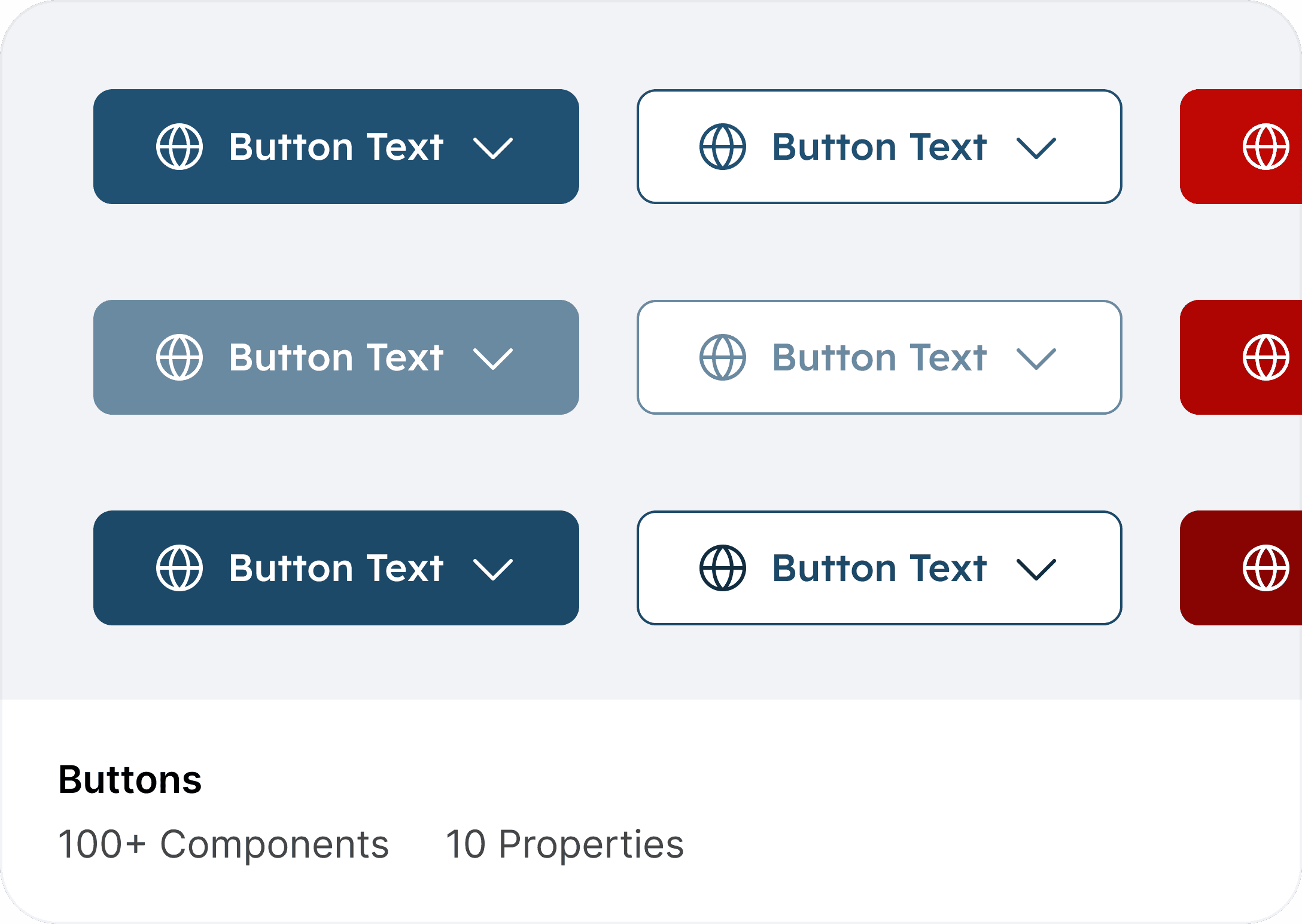Select the 10 Properties label

[564, 844]
